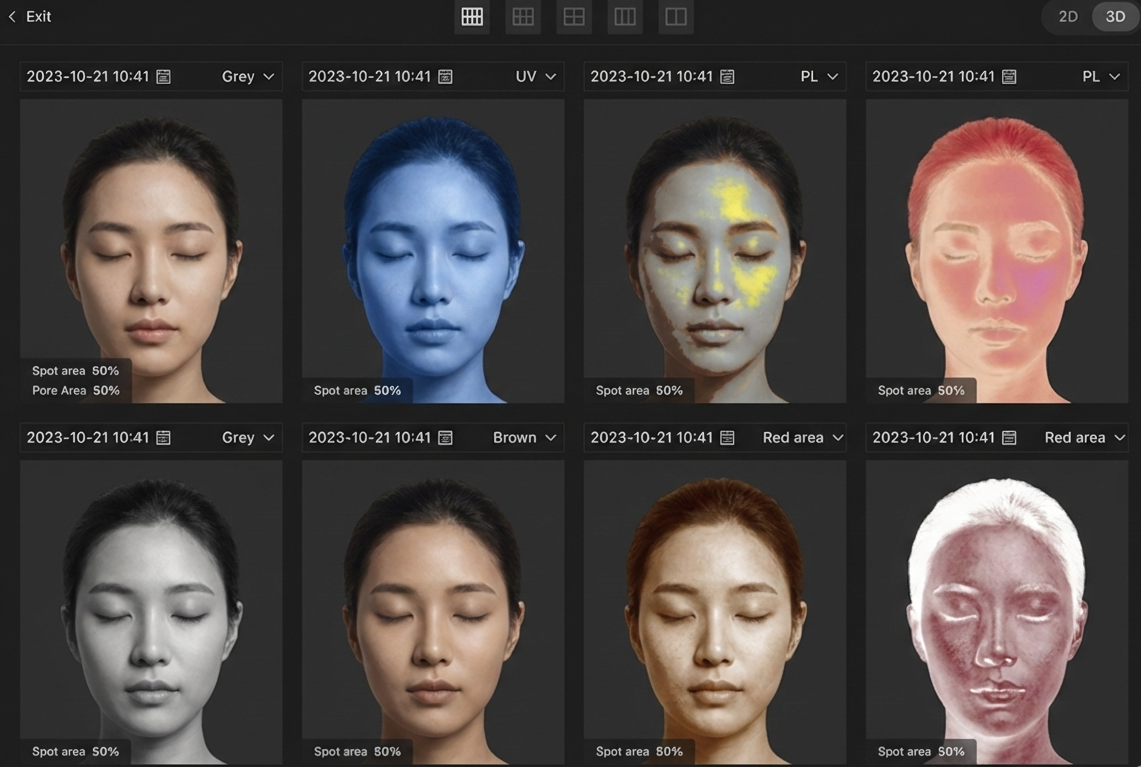The height and width of the screenshot is (767, 1141).
Task: Open the pink-red PL heatmap face image
Action: click(x=996, y=250)
